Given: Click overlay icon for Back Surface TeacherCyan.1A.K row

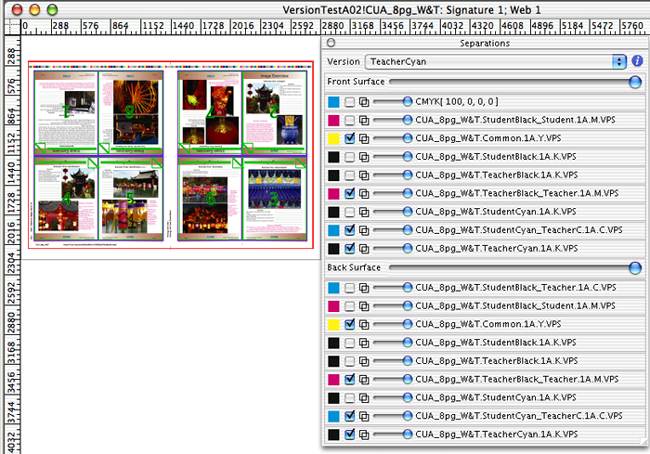Looking at the screenshot, I should pyautogui.click(x=365, y=434).
